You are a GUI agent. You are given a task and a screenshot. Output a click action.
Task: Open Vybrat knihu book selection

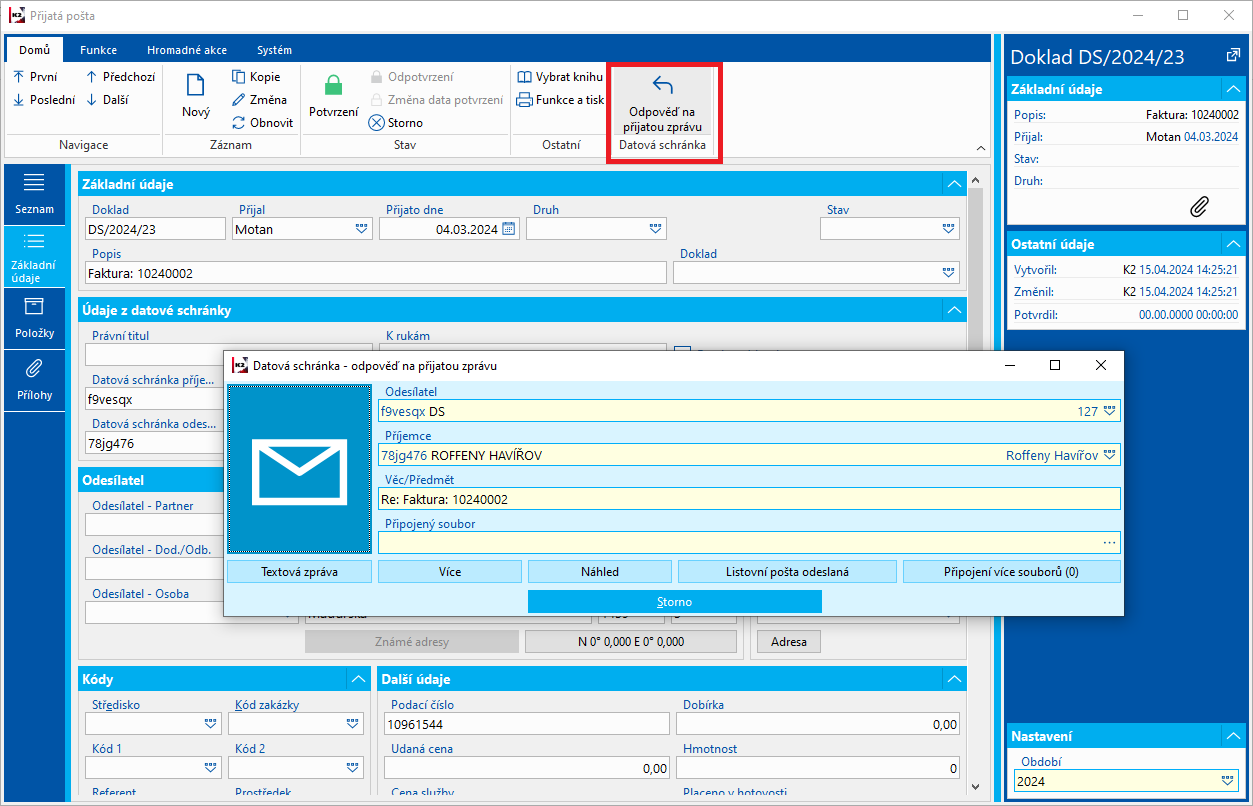[560, 76]
